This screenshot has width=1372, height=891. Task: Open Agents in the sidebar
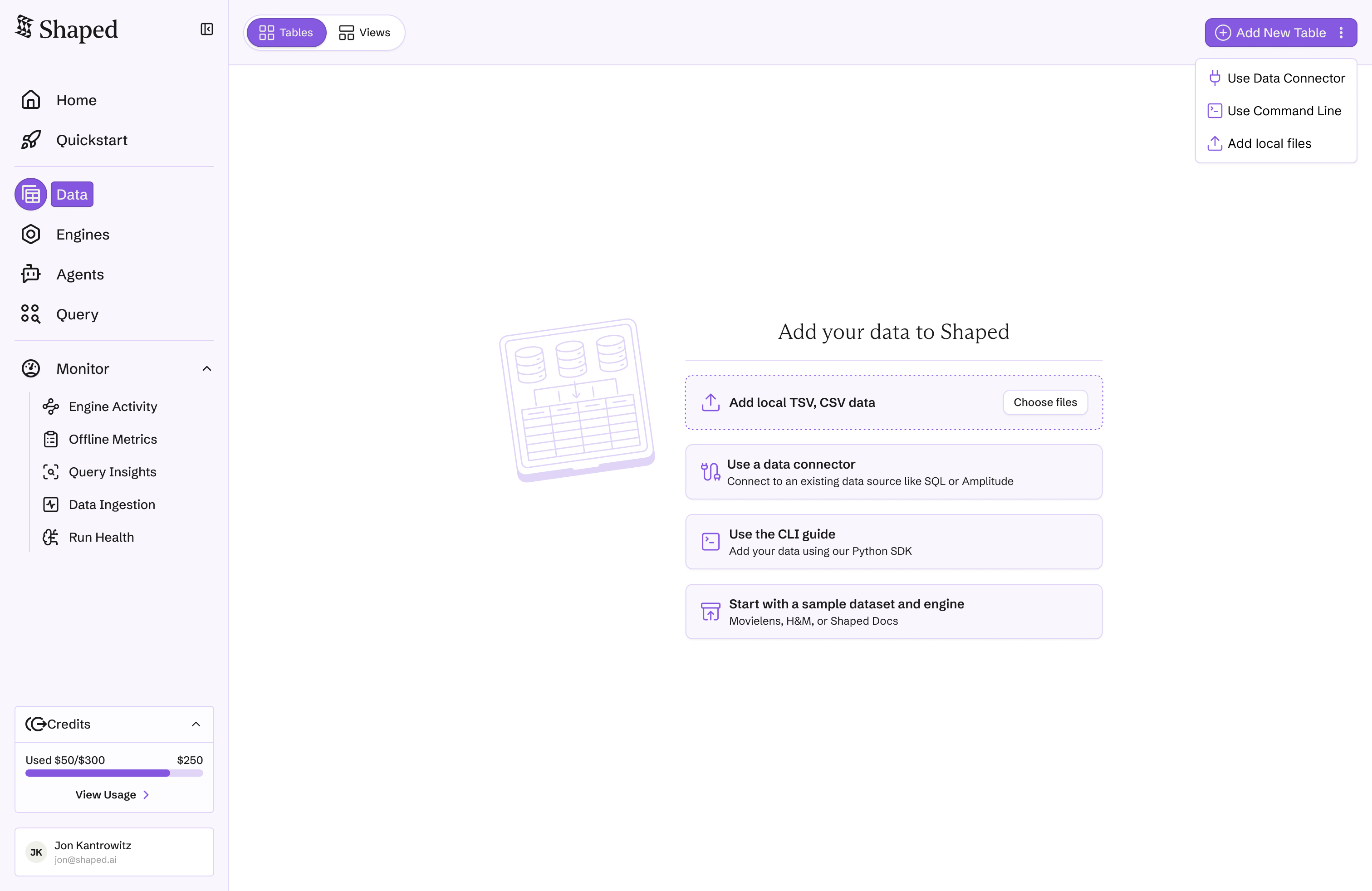point(80,274)
